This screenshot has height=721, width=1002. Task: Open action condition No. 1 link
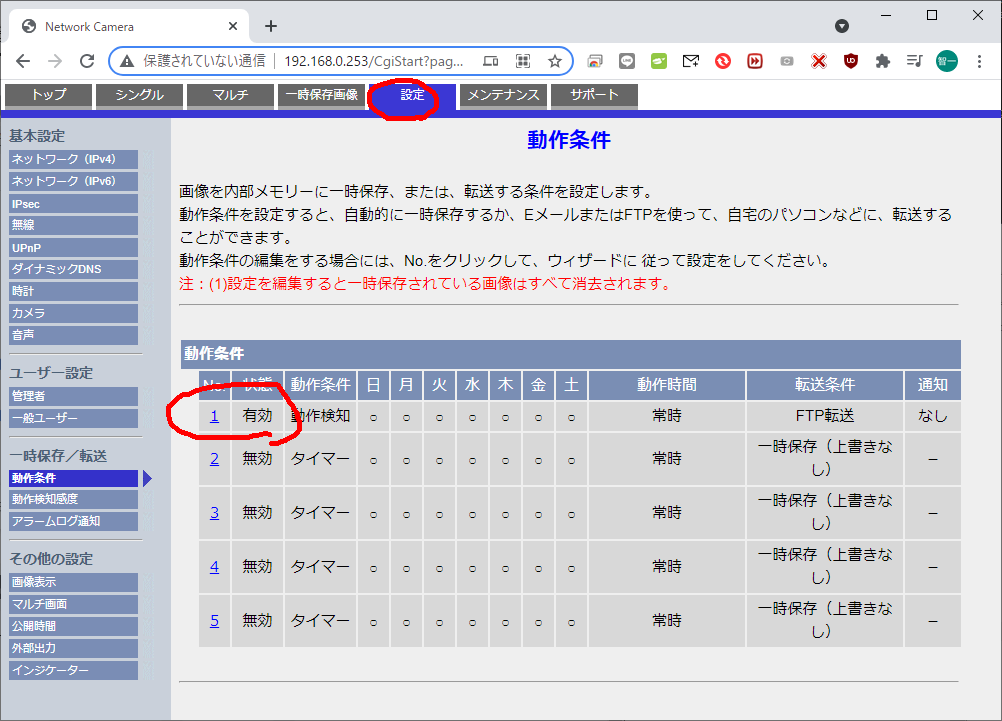coord(214,415)
